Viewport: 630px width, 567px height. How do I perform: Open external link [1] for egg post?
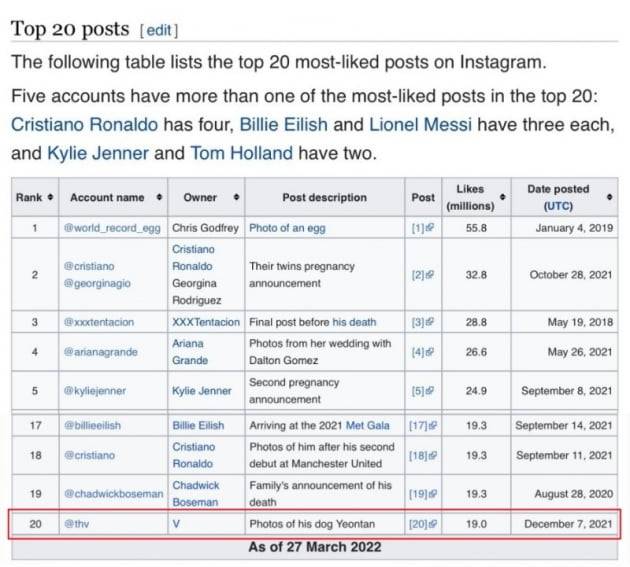(423, 228)
